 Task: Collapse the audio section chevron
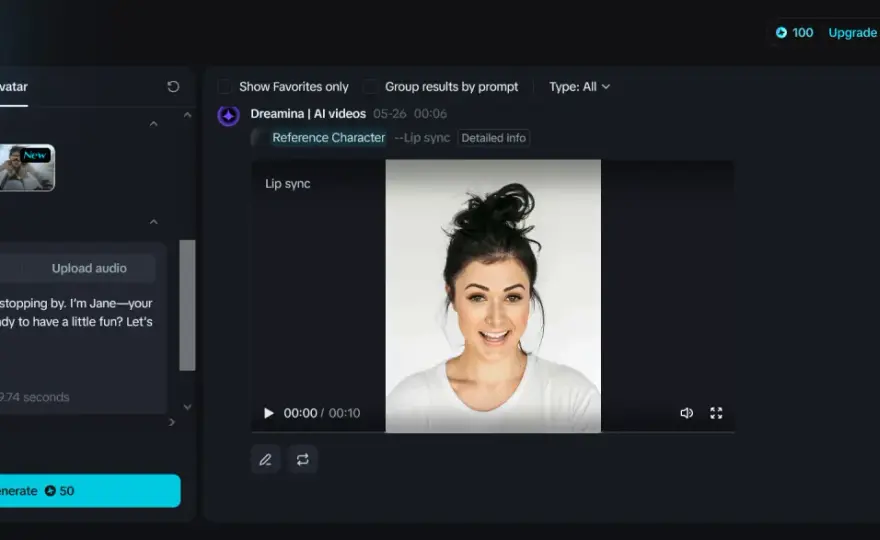pyautogui.click(x=154, y=222)
